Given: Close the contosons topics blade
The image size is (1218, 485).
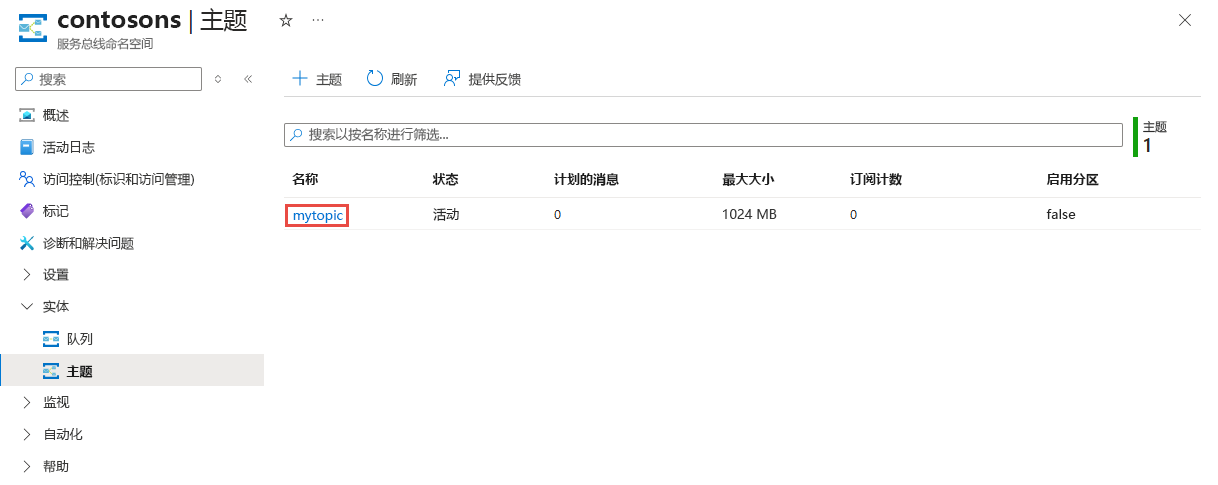Looking at the screenshot, I should (x=1185, y=20).
